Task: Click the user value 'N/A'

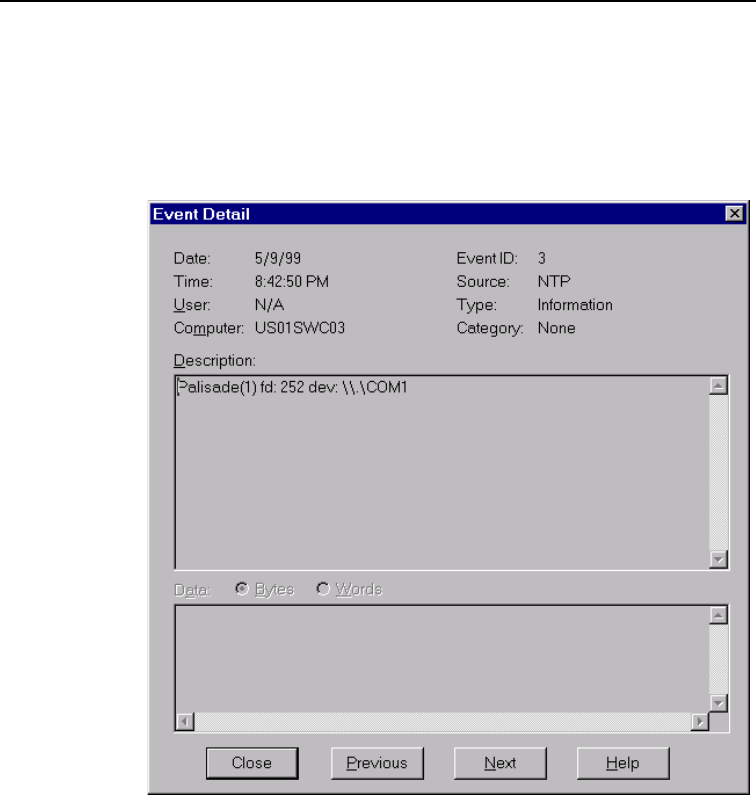Action: (269, 305)
